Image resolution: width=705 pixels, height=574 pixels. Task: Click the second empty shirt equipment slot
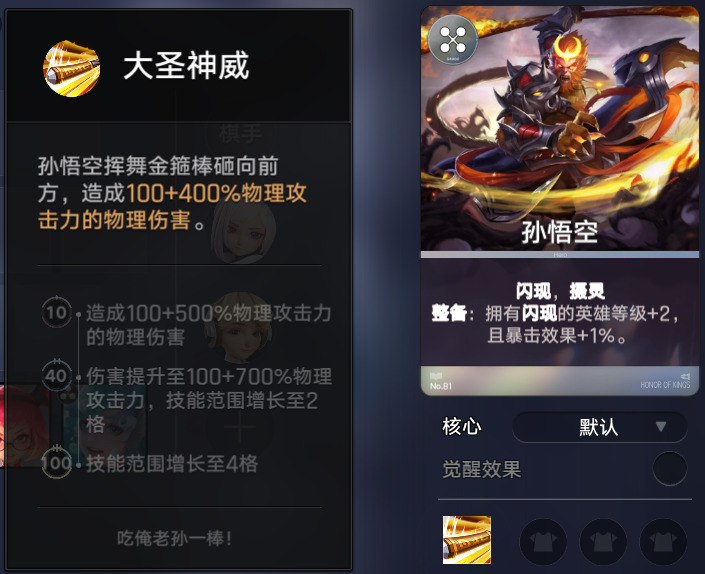coord(603,541)
